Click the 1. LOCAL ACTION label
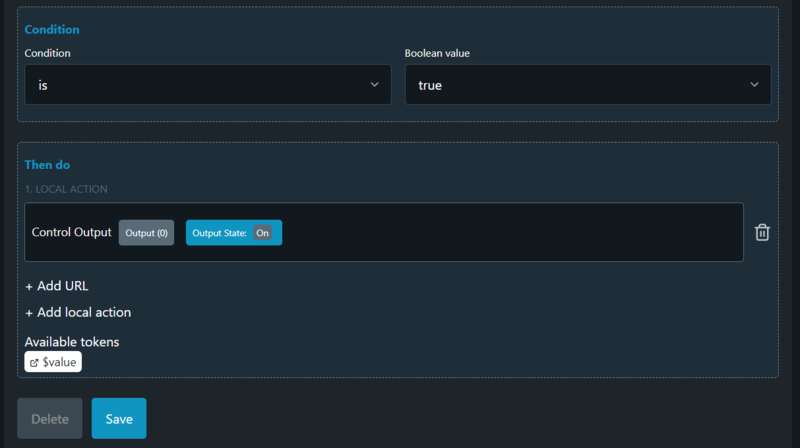This screenshot has width=800, height=448. click(66, 189)
